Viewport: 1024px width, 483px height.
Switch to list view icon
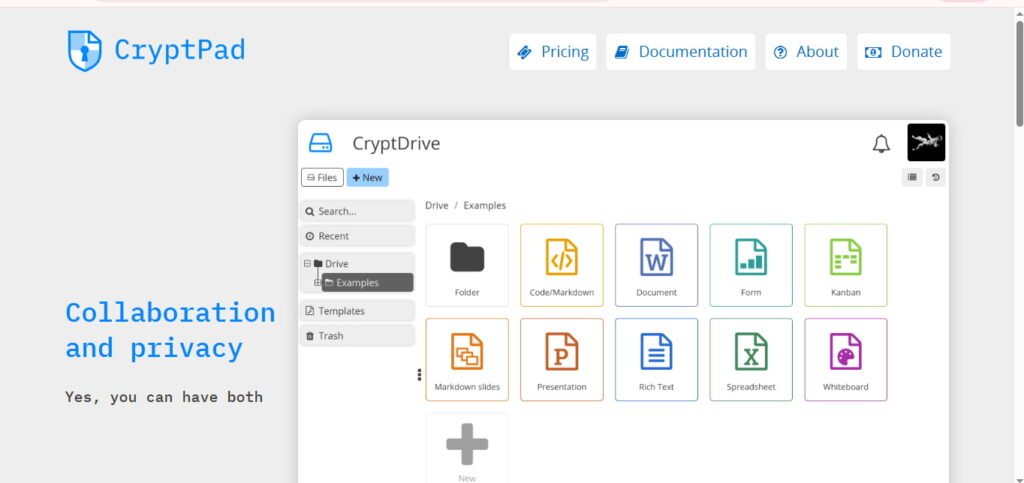tap(912, 177)
